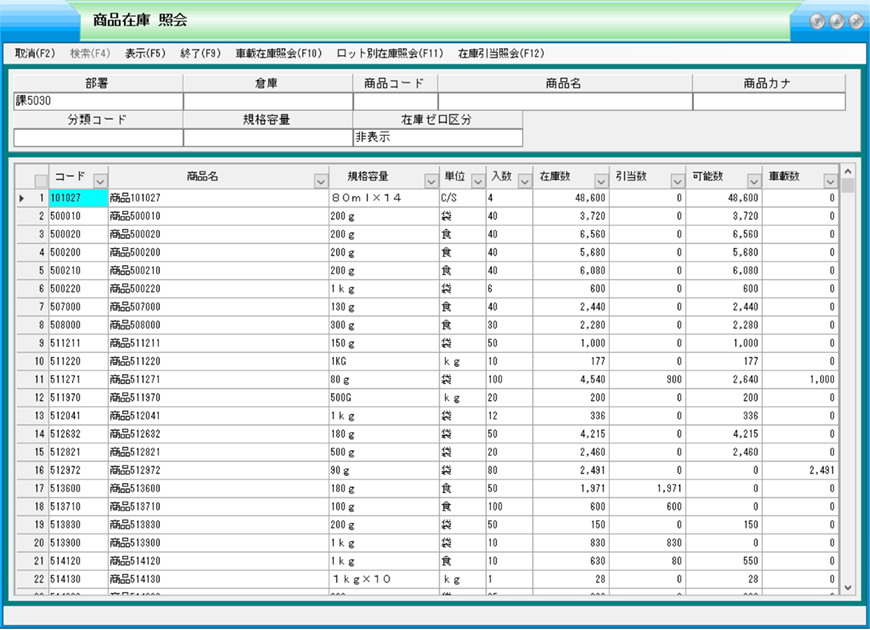Click product name 商品508000
The width and height of the screenshot is (870, 630).
coord(135,325)
